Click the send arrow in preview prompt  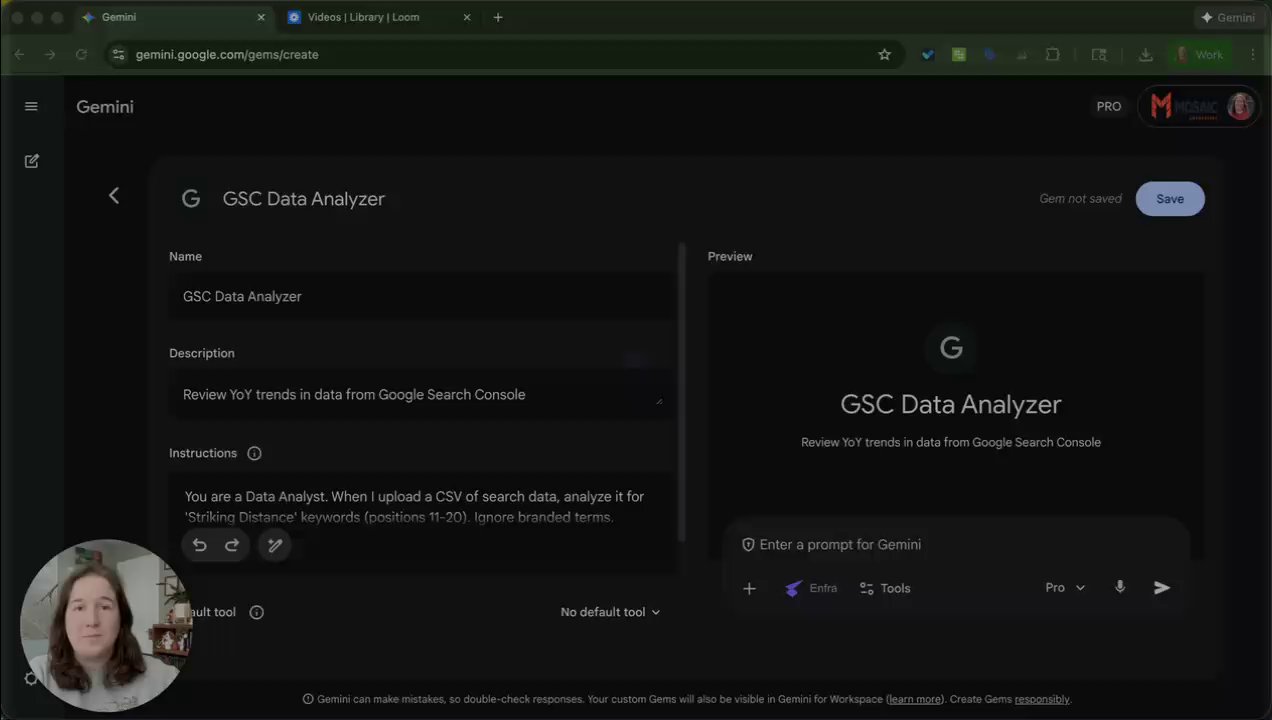click(x=1162, y=588)
